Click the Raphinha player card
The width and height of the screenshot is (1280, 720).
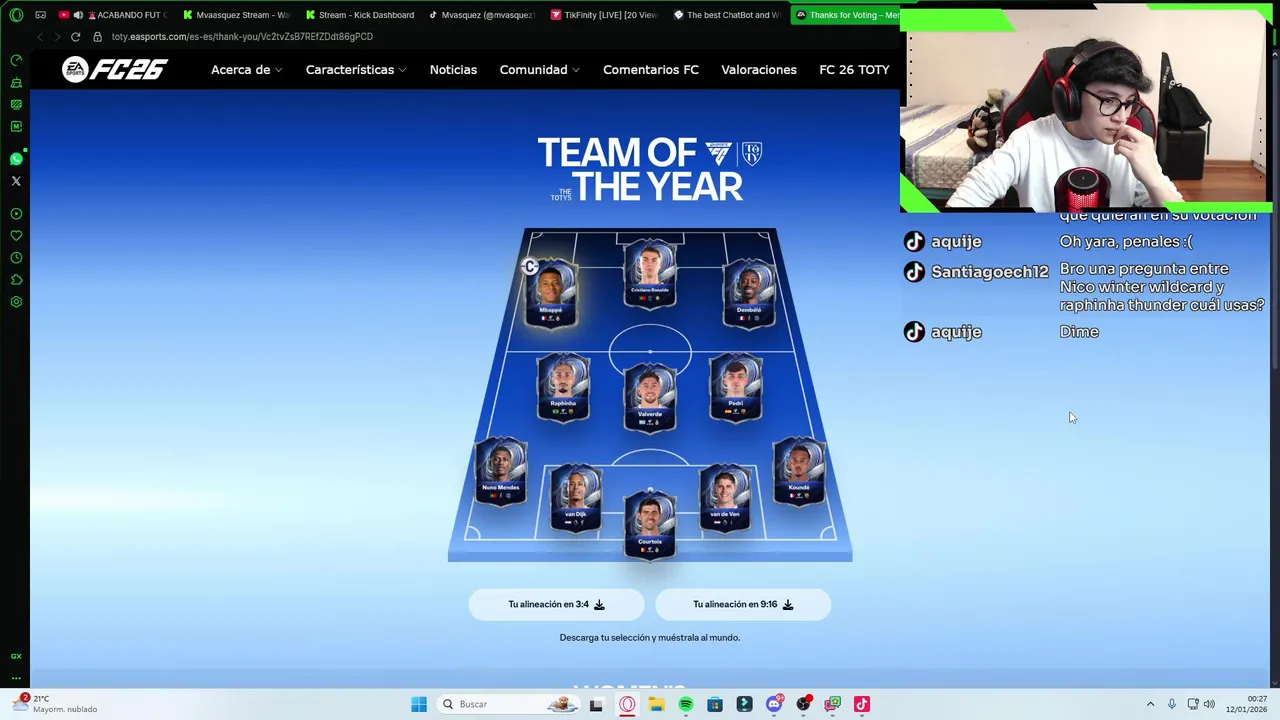tap(563, 385)
